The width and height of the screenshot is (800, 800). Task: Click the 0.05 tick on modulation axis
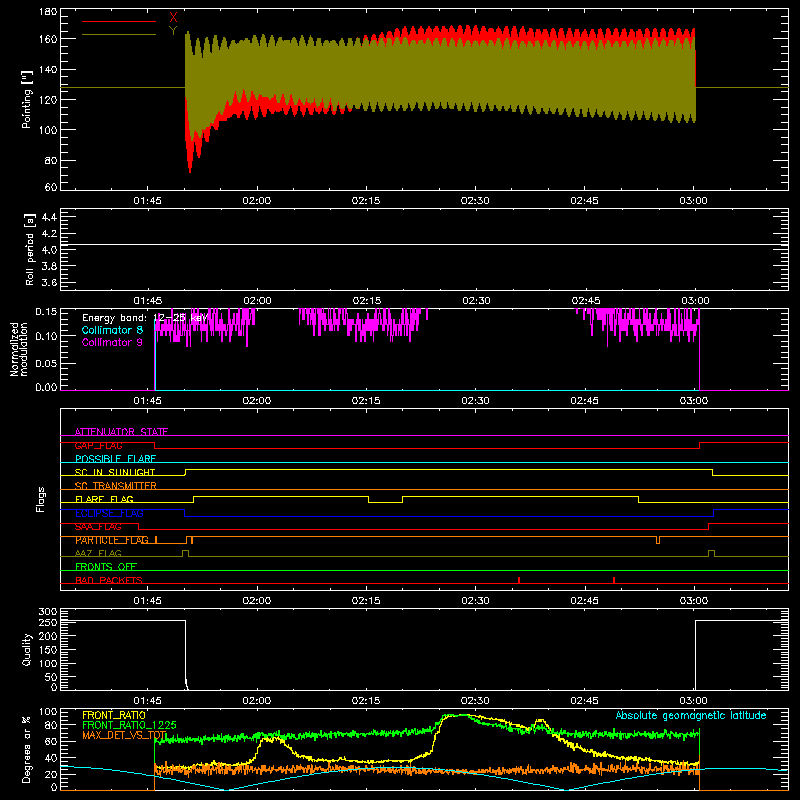(46, 363)
